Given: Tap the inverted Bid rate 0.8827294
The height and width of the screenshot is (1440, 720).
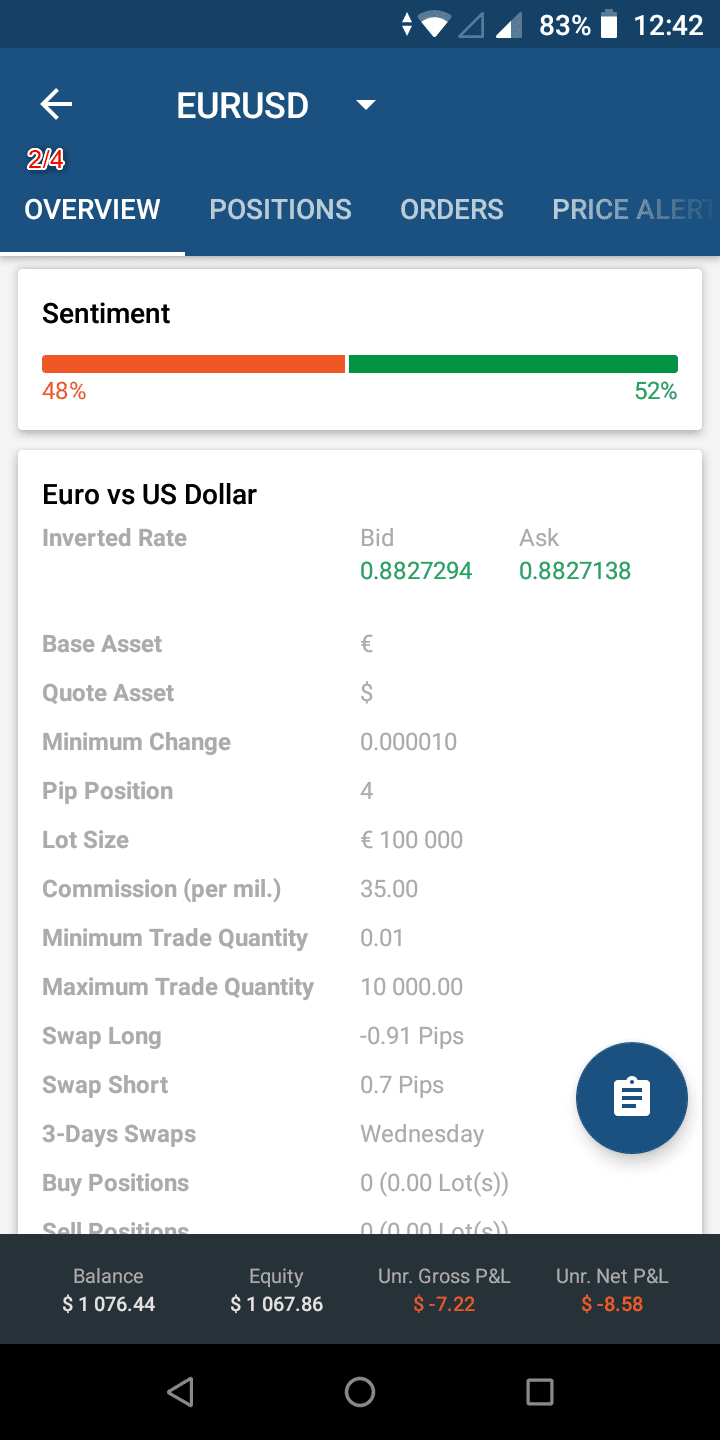Looking at the screenshot, I should (x=416, y=571).
